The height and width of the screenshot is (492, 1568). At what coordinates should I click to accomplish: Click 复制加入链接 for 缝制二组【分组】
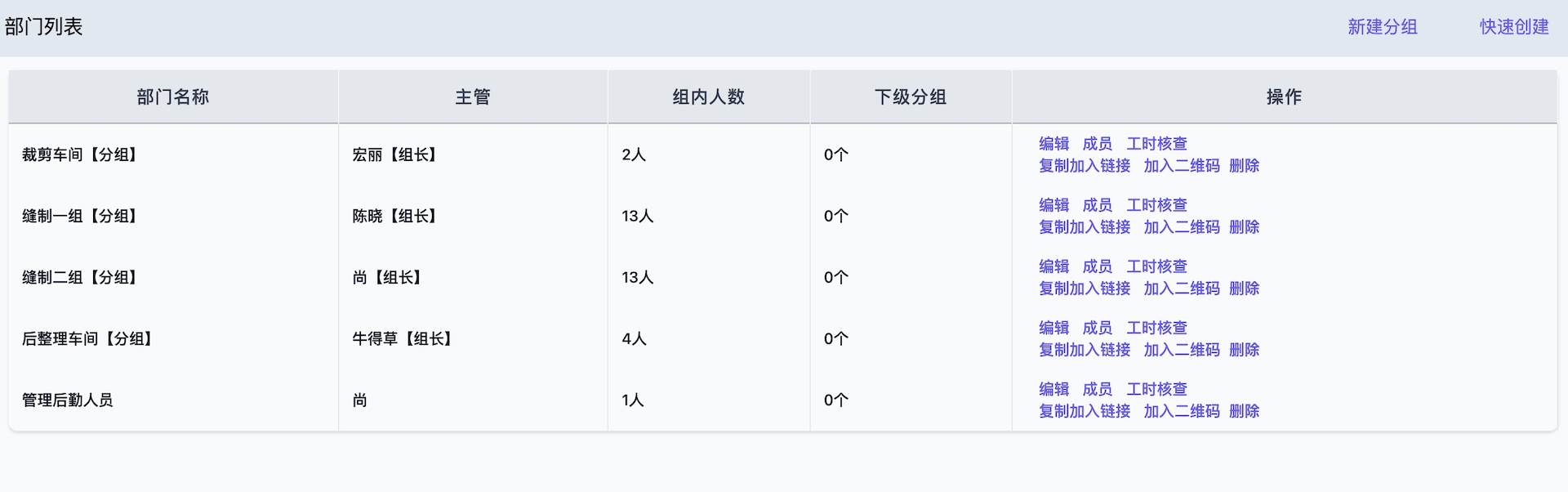1085,288
